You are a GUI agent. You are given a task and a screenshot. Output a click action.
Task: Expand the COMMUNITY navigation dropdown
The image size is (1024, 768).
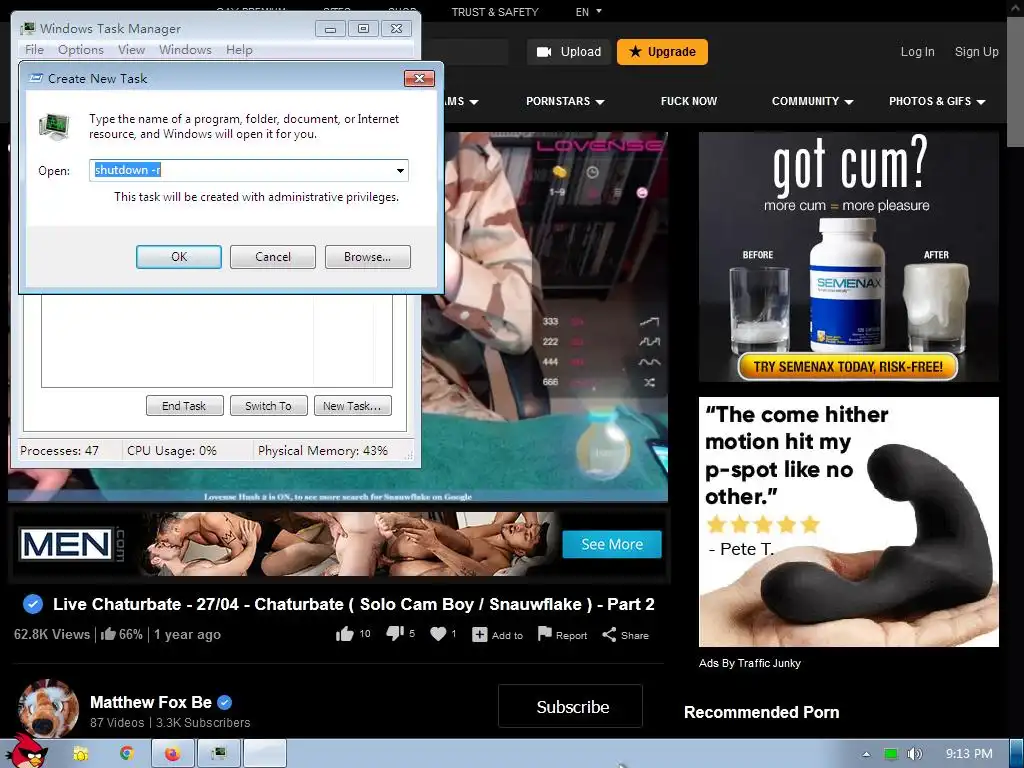click(x=812, y=101)
